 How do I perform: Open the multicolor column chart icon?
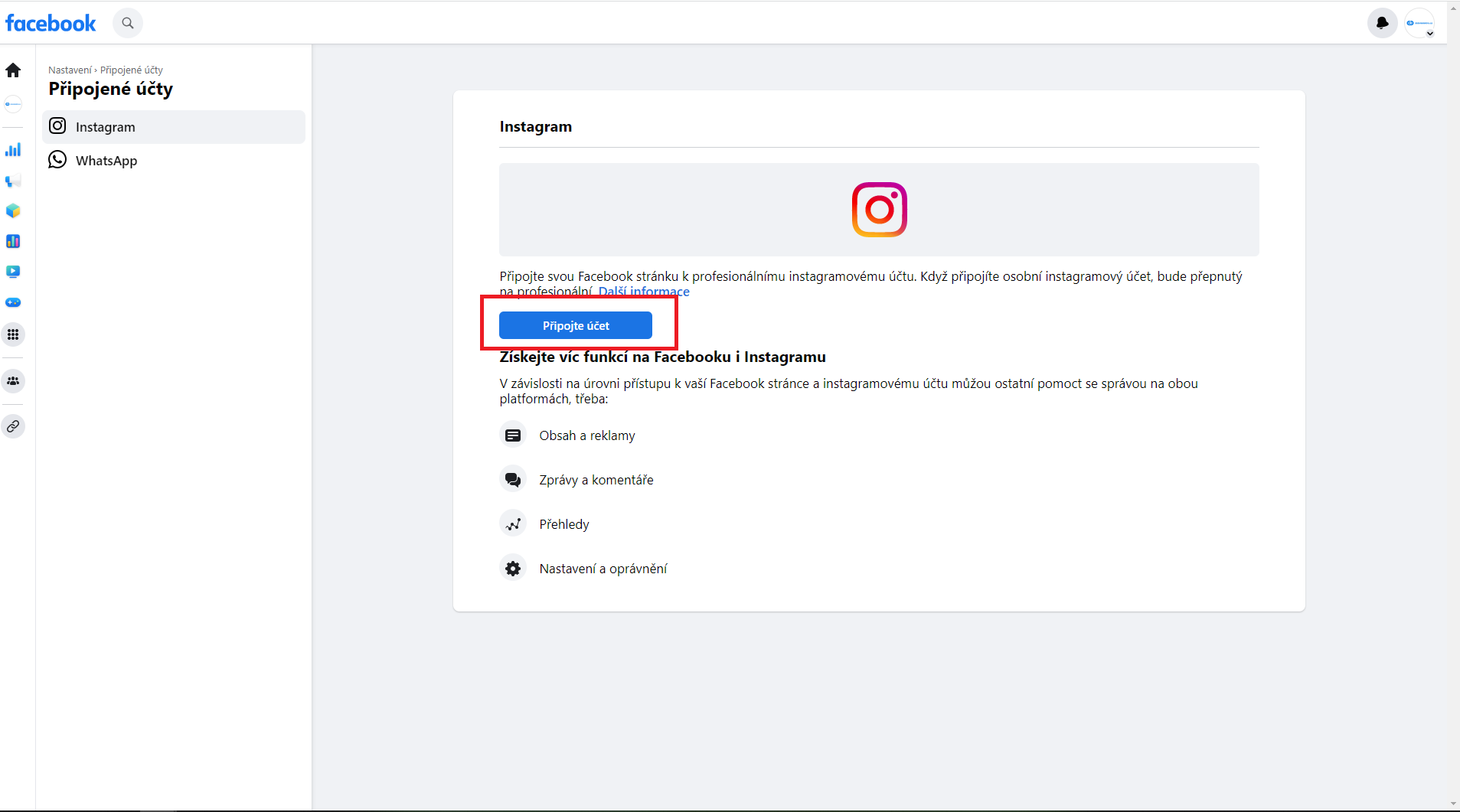(x=13, y=242)
